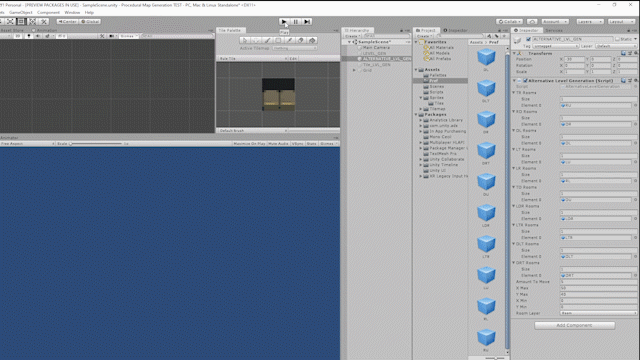Open the Active Tilemap dropdown
This screenshot has width=640, height=360.
295,48
